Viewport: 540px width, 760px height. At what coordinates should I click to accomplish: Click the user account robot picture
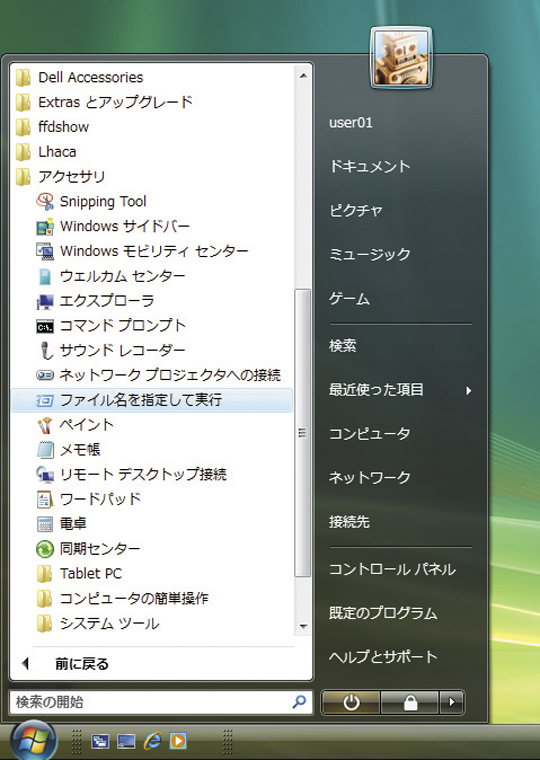401,58
